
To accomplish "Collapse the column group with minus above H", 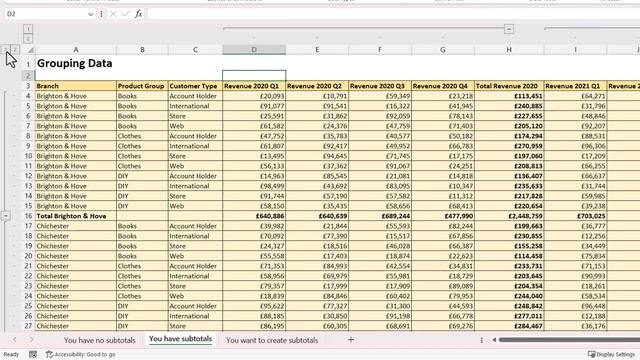I will click(509, 29).
